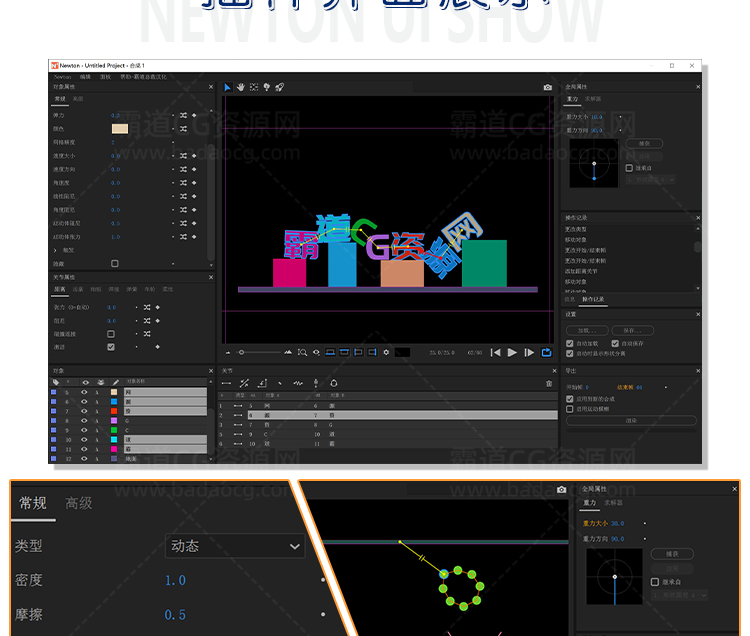Open the layer dropdown under 继承自 in main panel
This screenshot has height=636, width=750.
(651, 180)
